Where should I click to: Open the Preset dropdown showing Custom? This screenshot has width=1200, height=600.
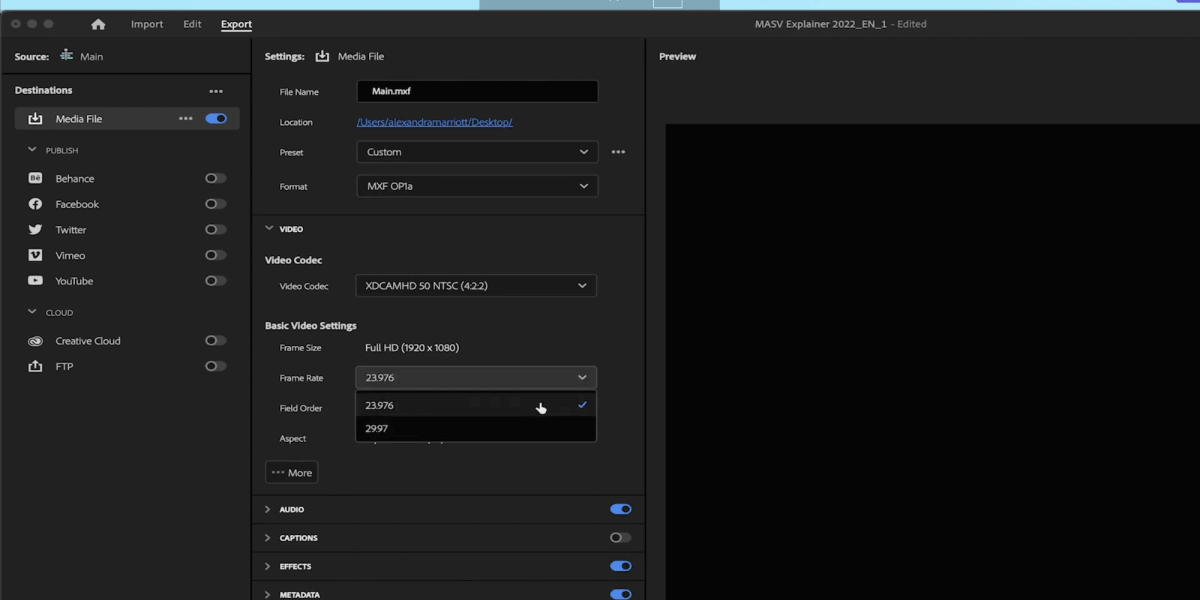(477, 152)
